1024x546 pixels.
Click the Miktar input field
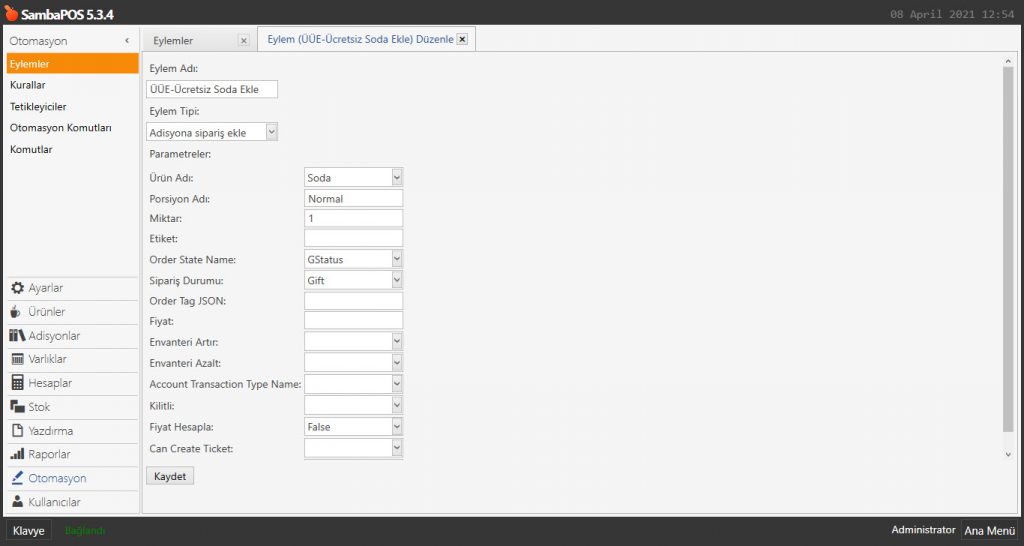353,218
